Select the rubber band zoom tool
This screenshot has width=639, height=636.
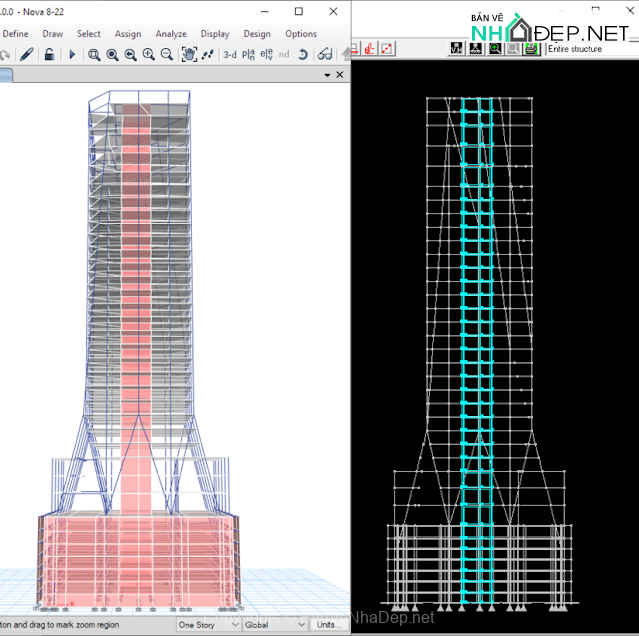94,54
